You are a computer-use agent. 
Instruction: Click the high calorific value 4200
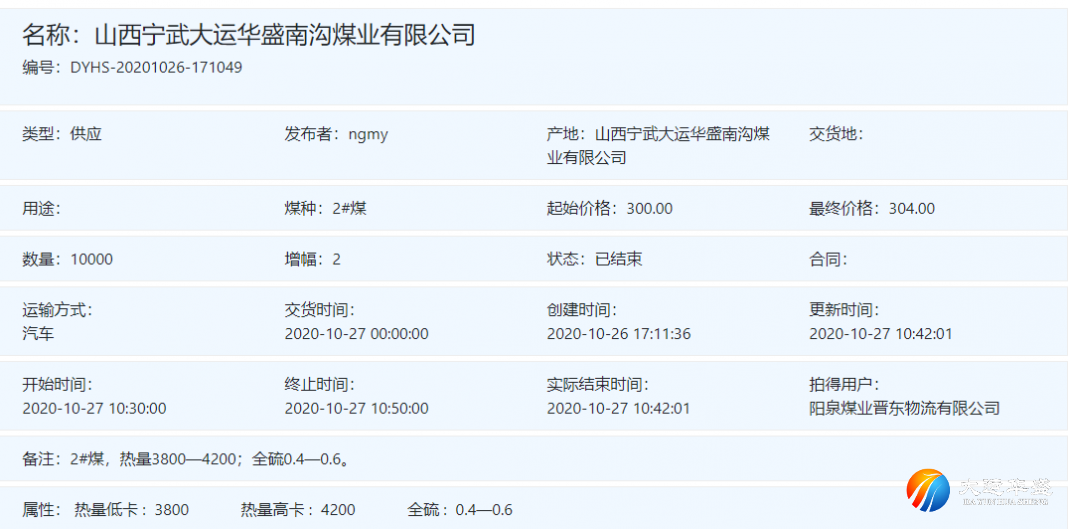pyautogui.click(x=338, y=510)
